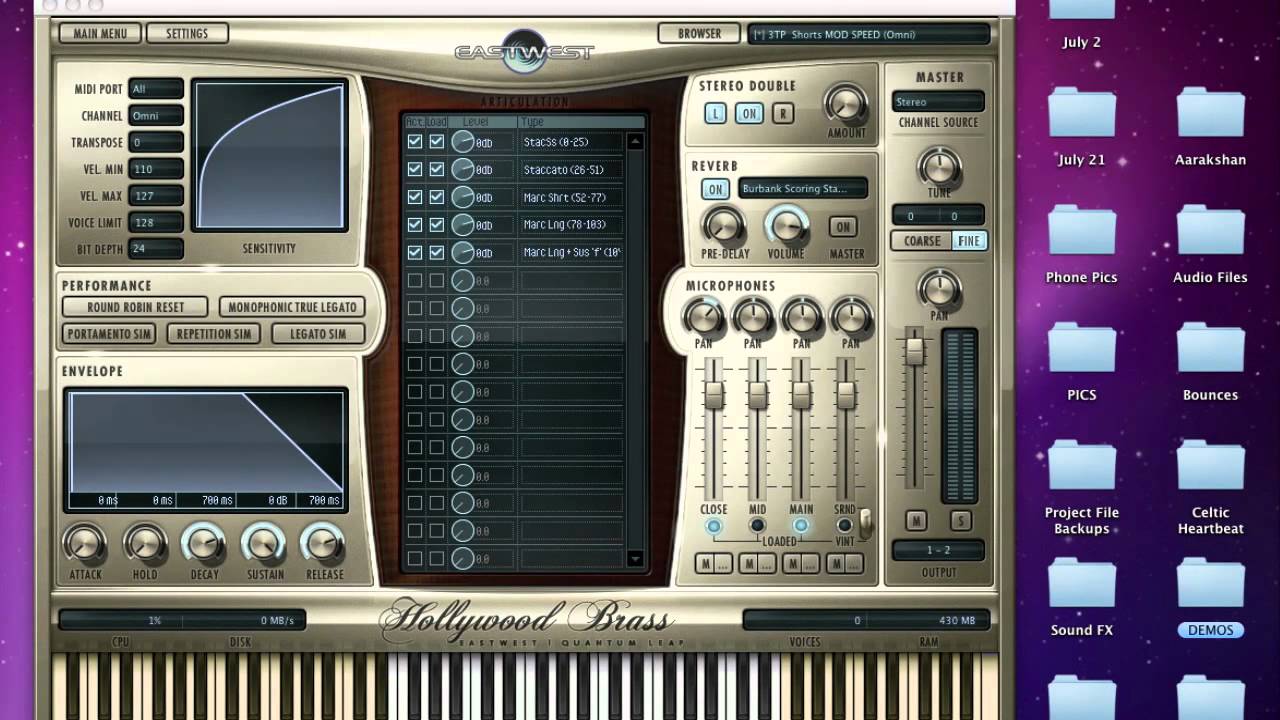Image resolution: width=1280 pixels, height=720 pixels.
Task: Click the Mid microphone Pan knob
Action: tap(752, 318)
